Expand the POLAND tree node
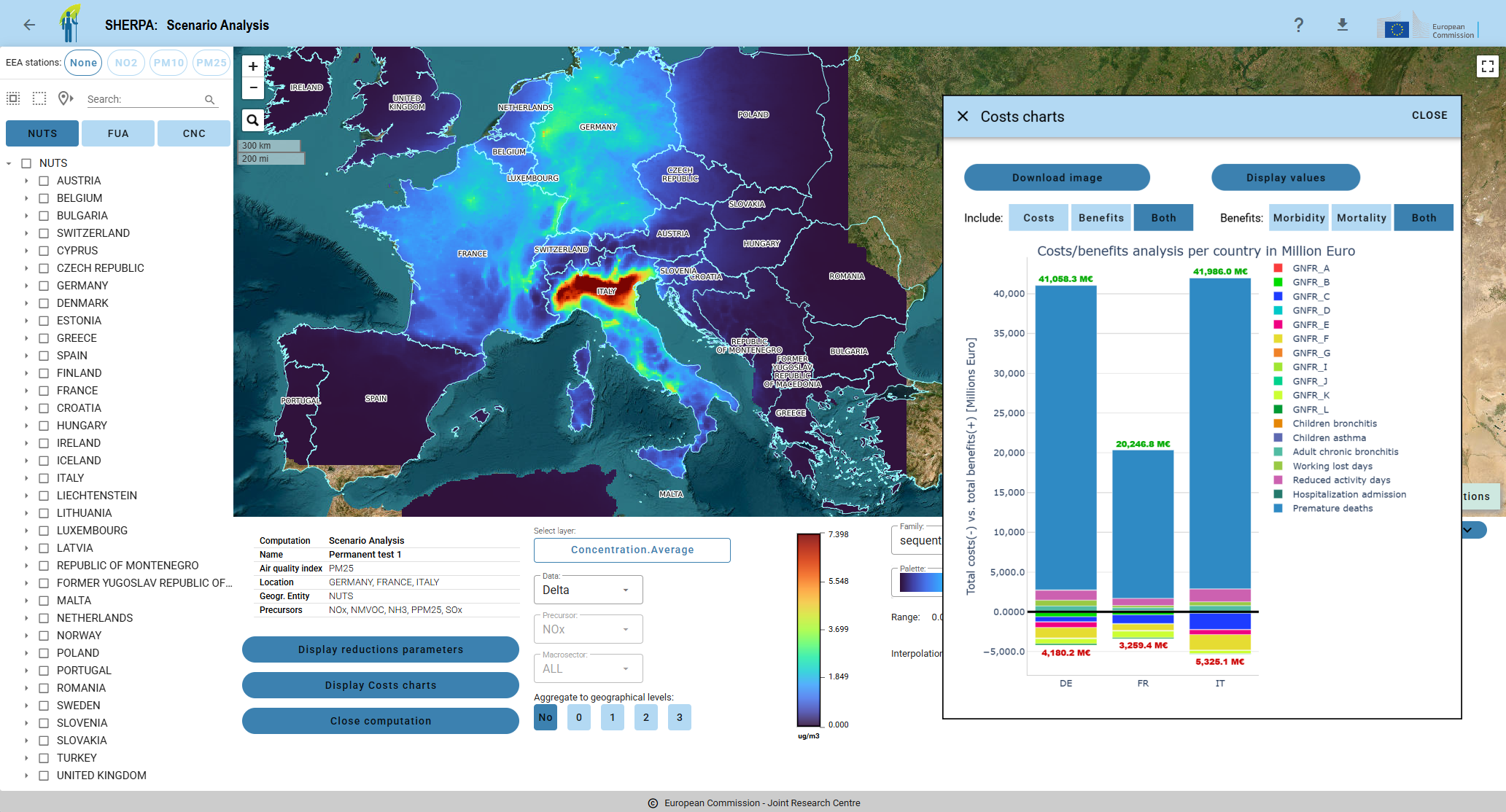Image resolution: width=1506 pixels, height=812 pixels. [x=26, y=653]
